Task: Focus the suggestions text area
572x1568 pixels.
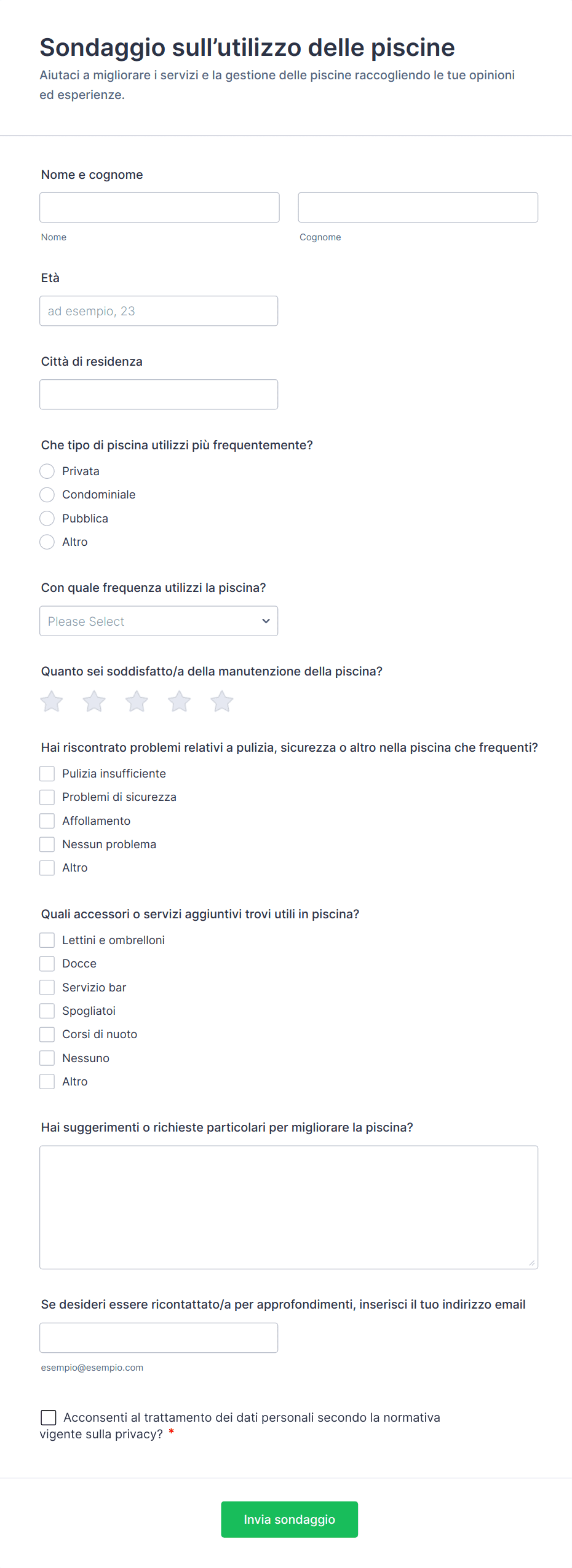Action: (288, 1207)
